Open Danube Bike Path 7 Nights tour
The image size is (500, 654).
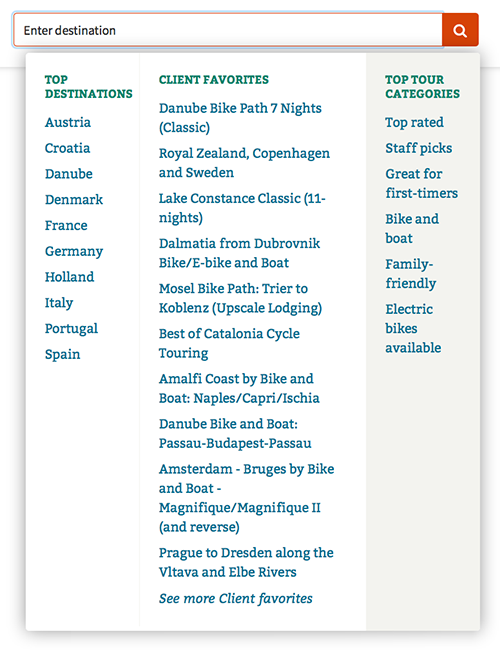(240, 118)
